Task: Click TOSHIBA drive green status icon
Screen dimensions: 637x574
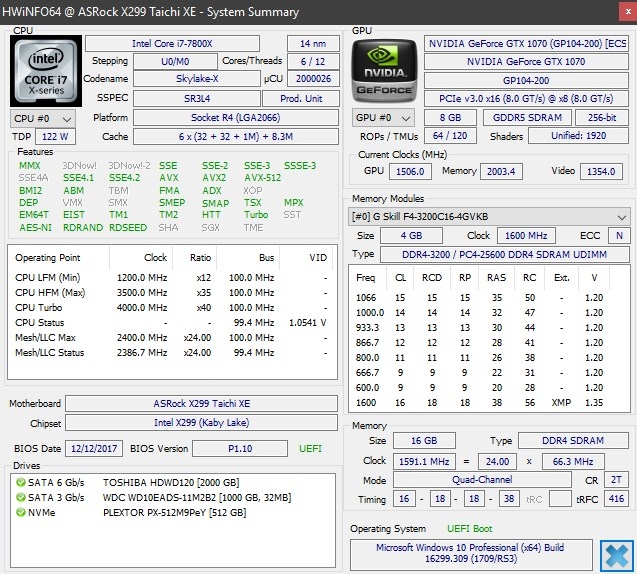Action: click(x=20, y=483)
